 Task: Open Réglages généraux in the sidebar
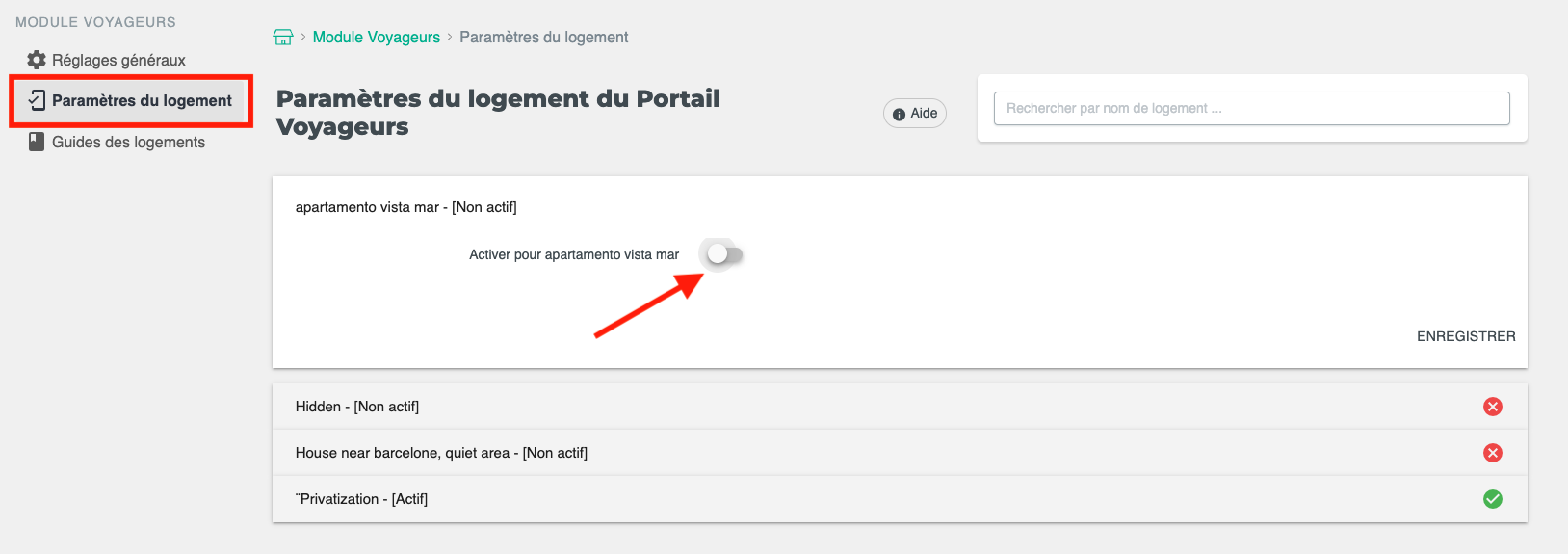(x=118, y=60)
